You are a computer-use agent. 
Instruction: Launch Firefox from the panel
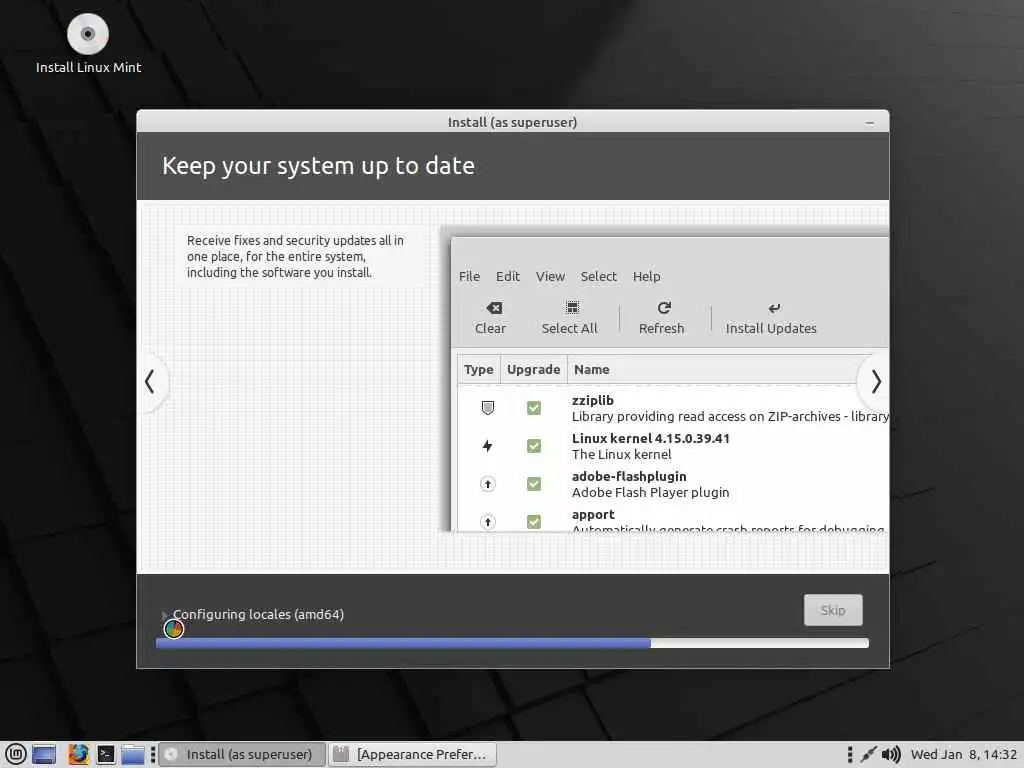click(78, 754)
